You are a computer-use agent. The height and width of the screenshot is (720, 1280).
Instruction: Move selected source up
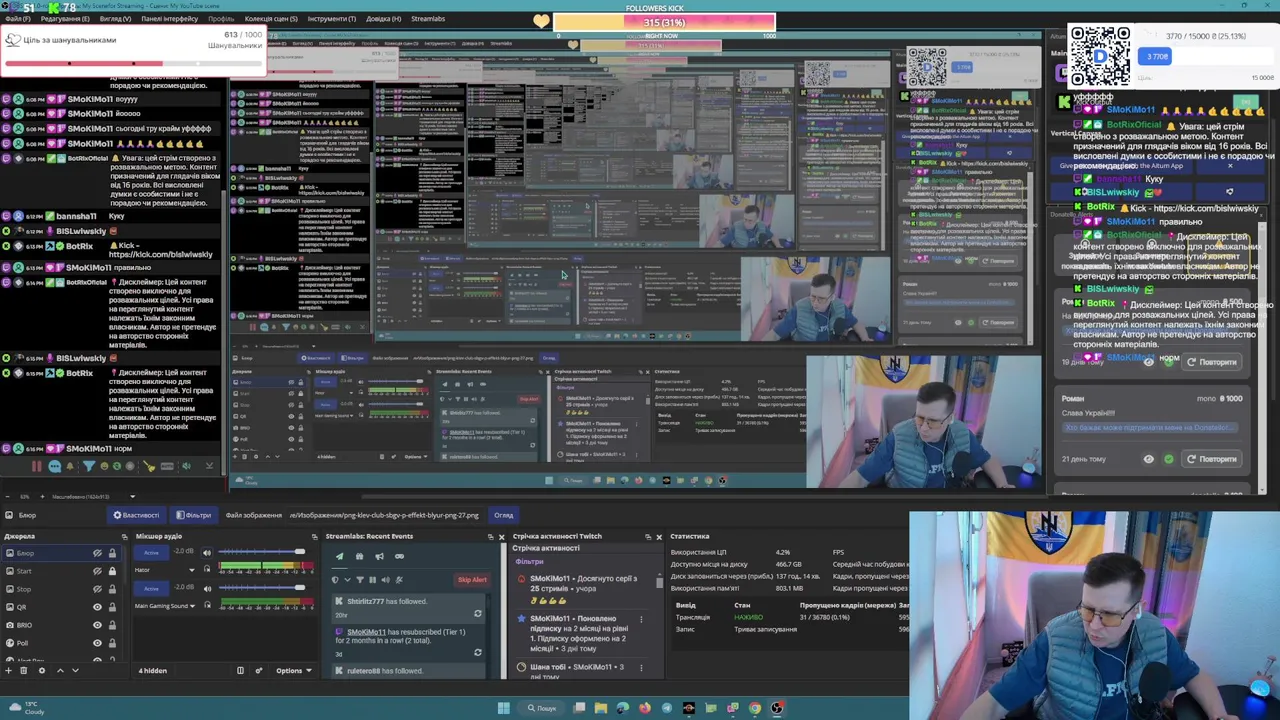tap(60, 671)
